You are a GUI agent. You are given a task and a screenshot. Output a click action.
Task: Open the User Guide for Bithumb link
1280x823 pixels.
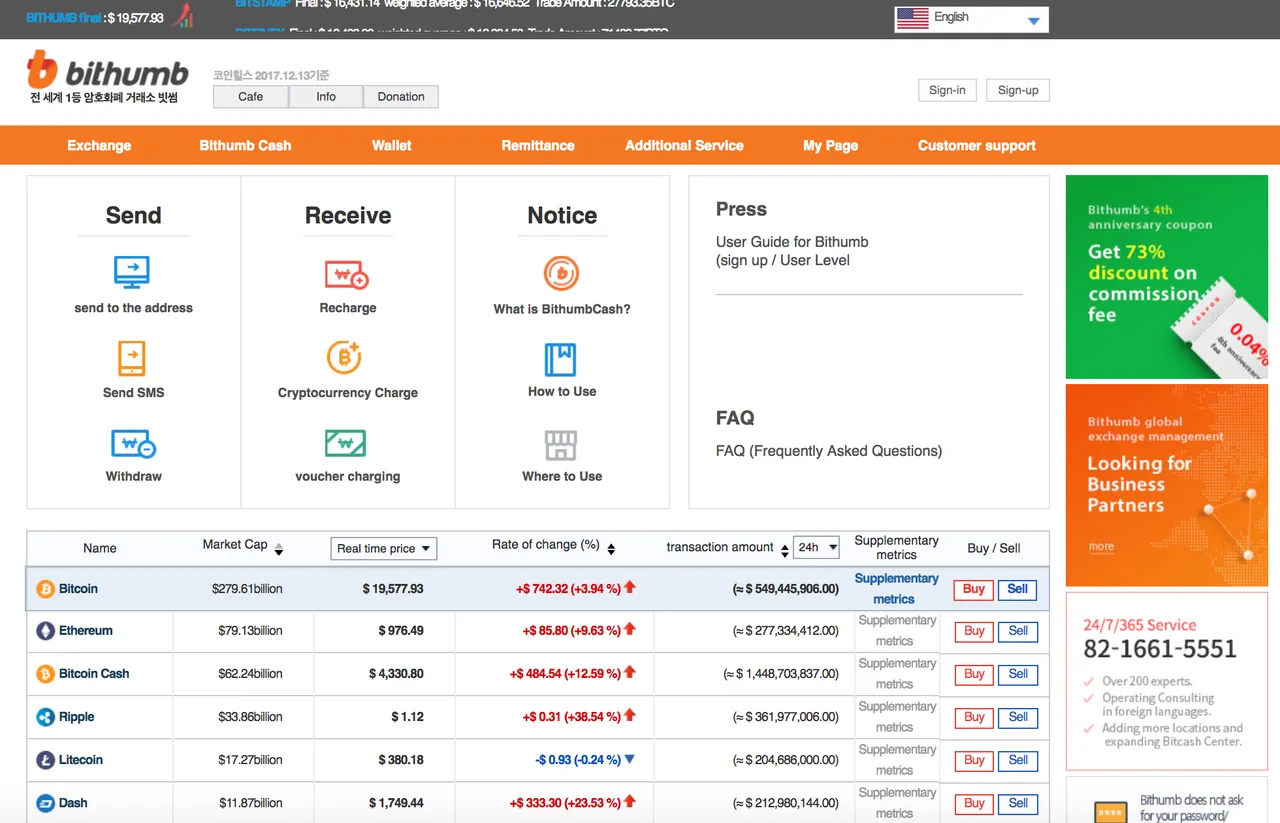coord(792,251)
